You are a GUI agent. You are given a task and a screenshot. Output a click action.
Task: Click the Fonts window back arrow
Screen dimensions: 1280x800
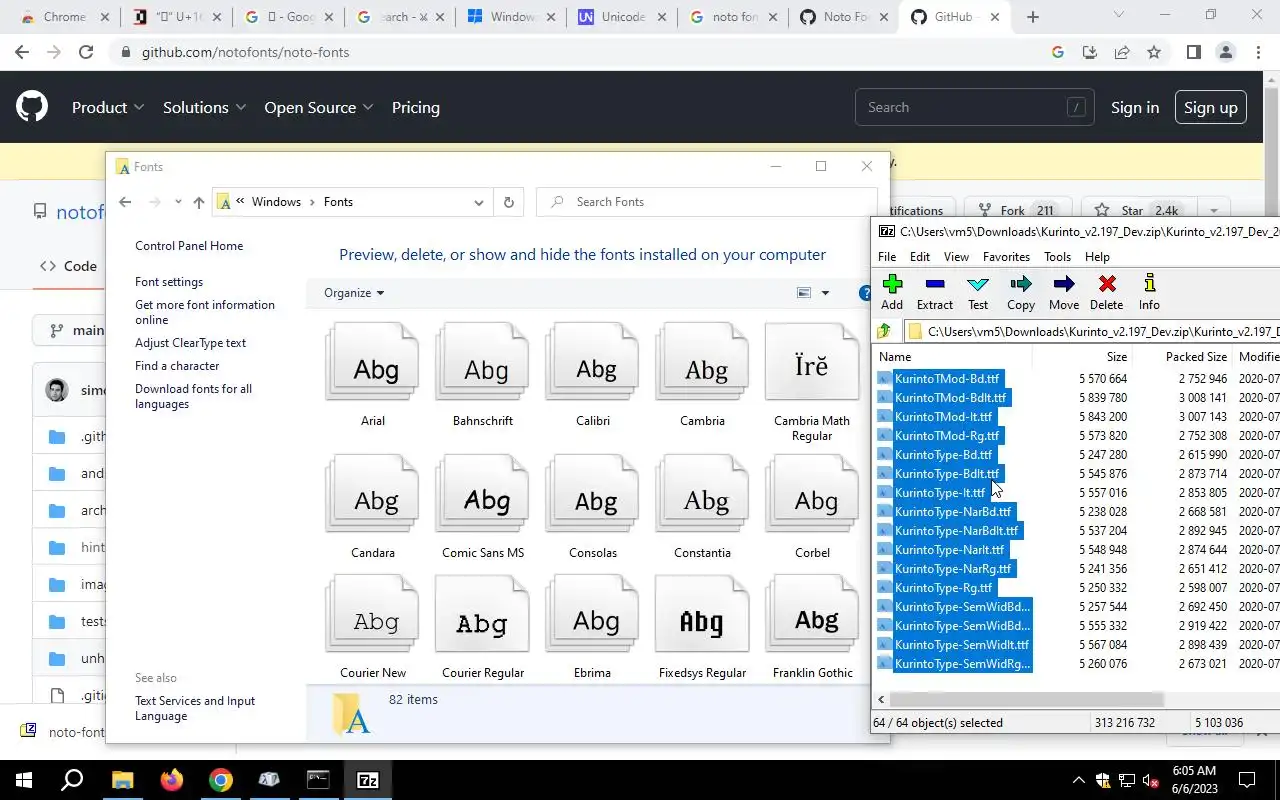click(x=125, y=202)
